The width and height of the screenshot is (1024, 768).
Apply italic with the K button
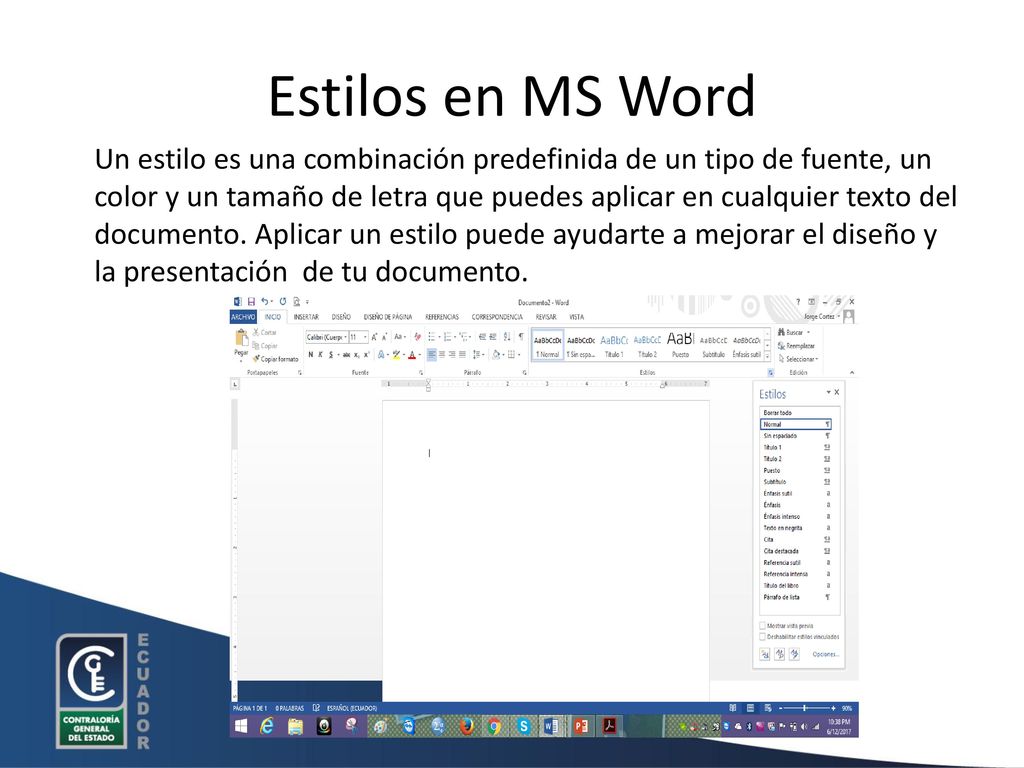pyautogui.click(x=321, y=355)
